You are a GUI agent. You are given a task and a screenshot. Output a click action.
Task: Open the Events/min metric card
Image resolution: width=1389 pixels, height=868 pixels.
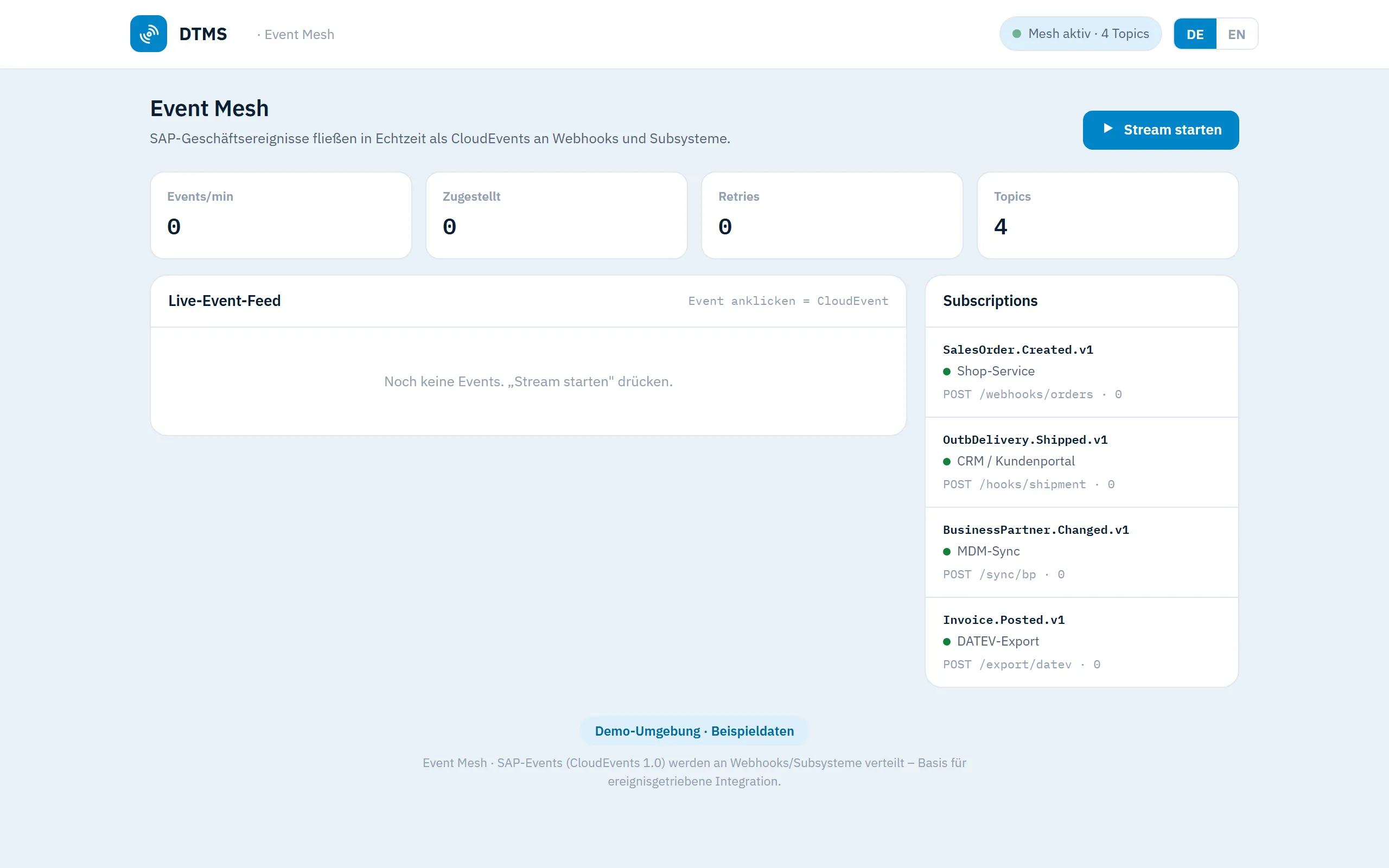coord(281,215)
